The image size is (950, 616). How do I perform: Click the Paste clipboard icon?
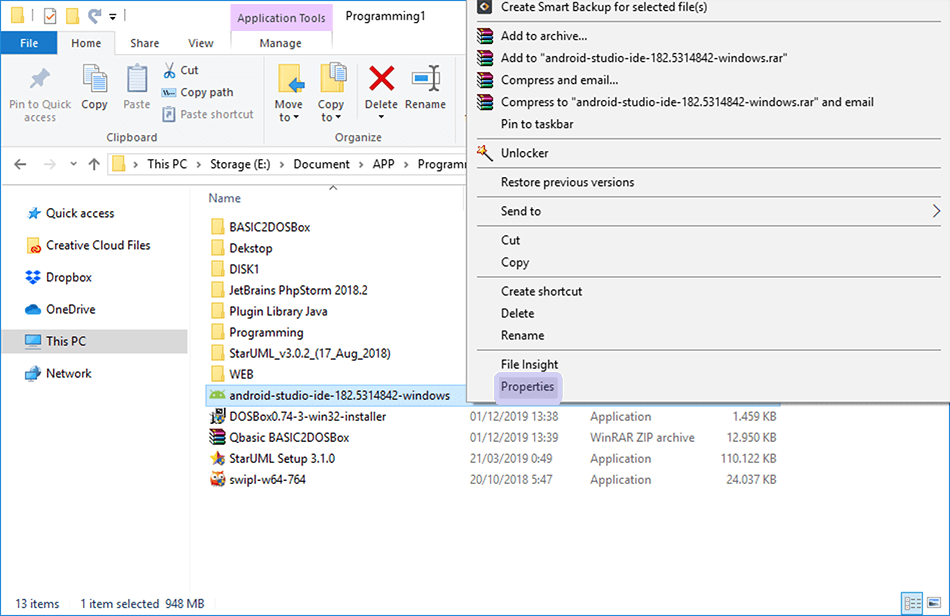coord(137,80)
